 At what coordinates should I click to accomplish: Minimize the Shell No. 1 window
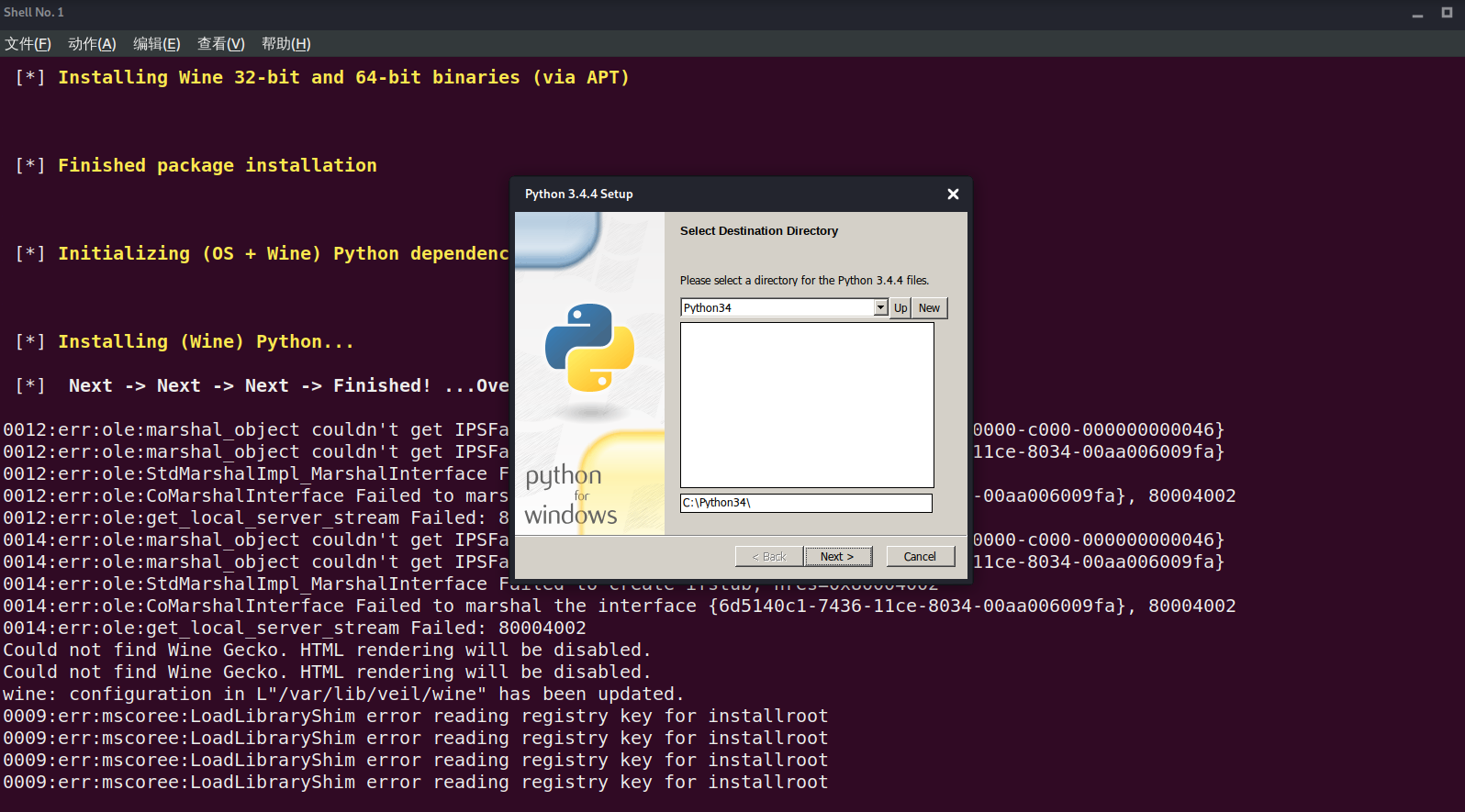click(x=1417, y=13)
